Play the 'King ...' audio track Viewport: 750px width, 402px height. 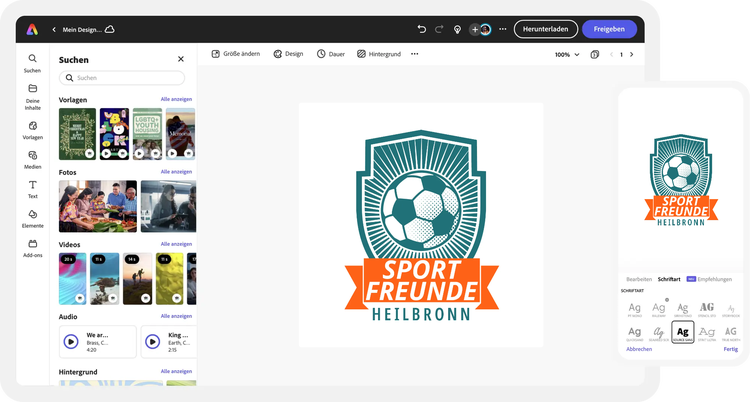pyautogui.click(x=153, y=342)
